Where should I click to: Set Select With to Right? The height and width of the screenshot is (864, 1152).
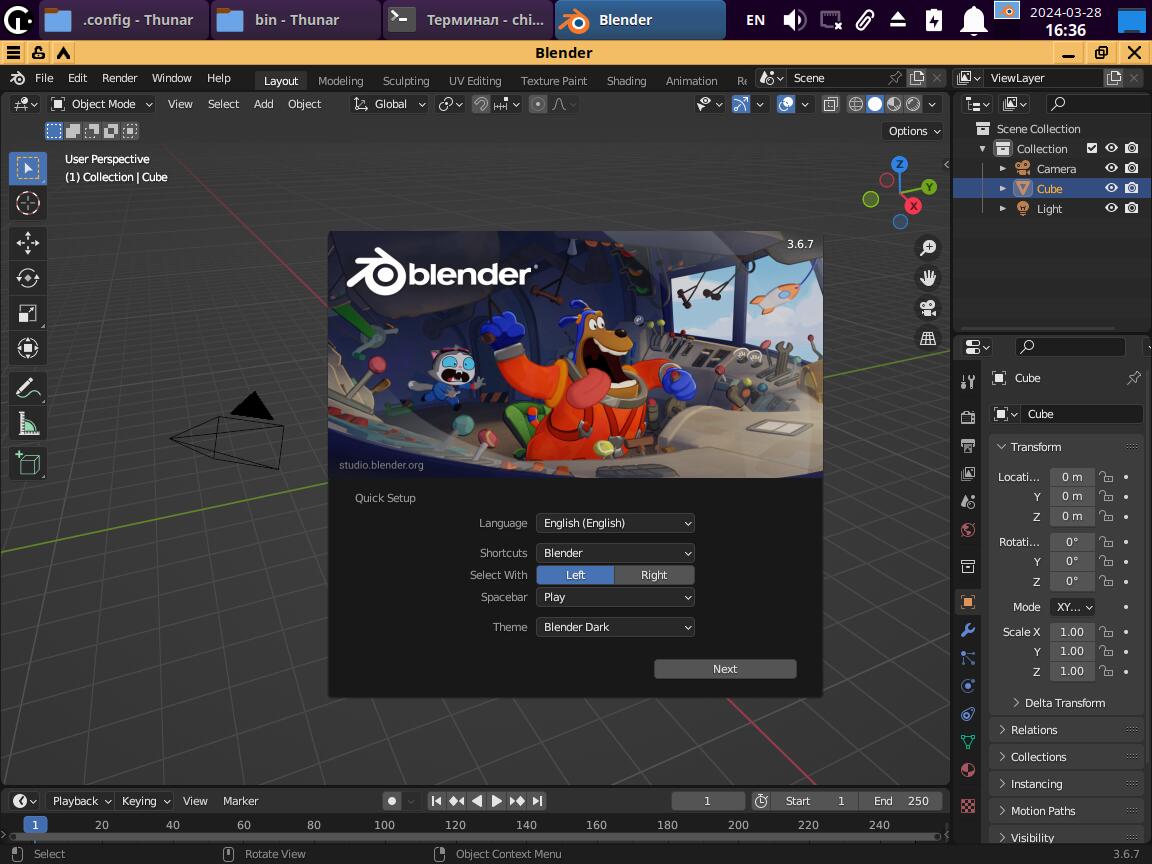pyautogui.click(x=654, y=575)
